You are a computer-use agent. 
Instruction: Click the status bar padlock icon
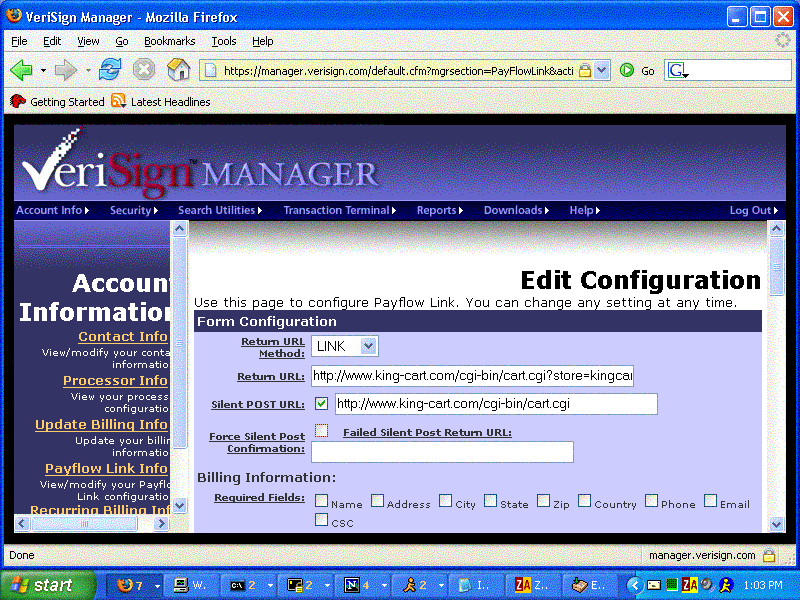(x=769, y=555)
